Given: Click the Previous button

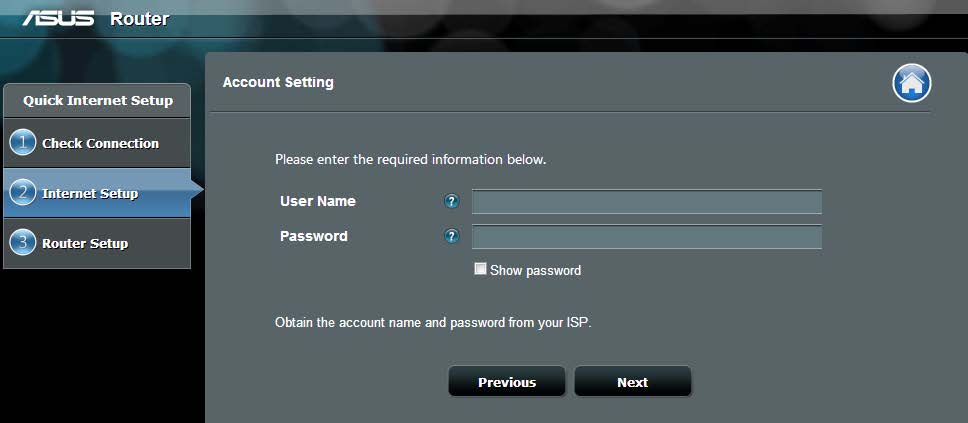Looking at the screenshot, I should click(x=507, y=382).
